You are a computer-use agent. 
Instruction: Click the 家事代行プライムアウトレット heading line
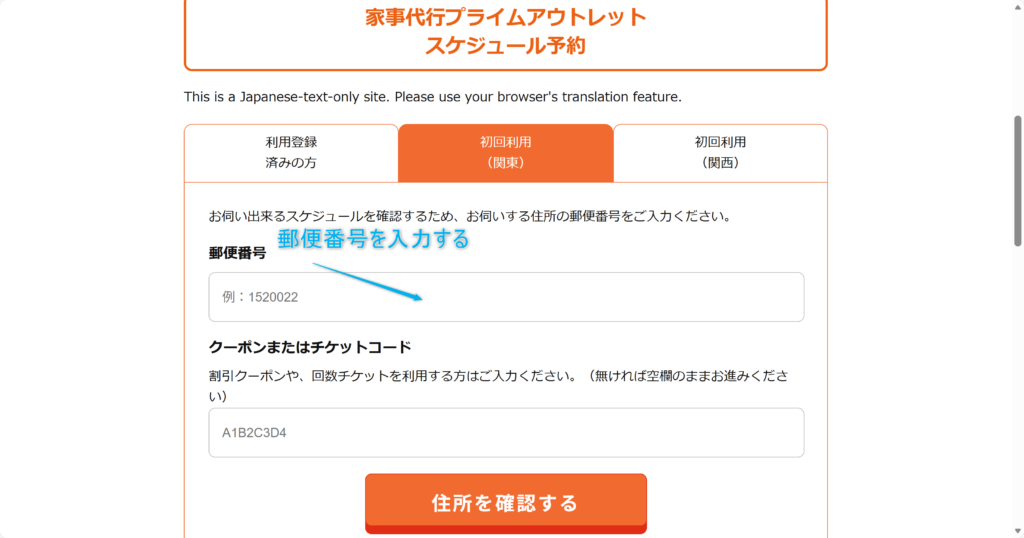coord(505,17)
